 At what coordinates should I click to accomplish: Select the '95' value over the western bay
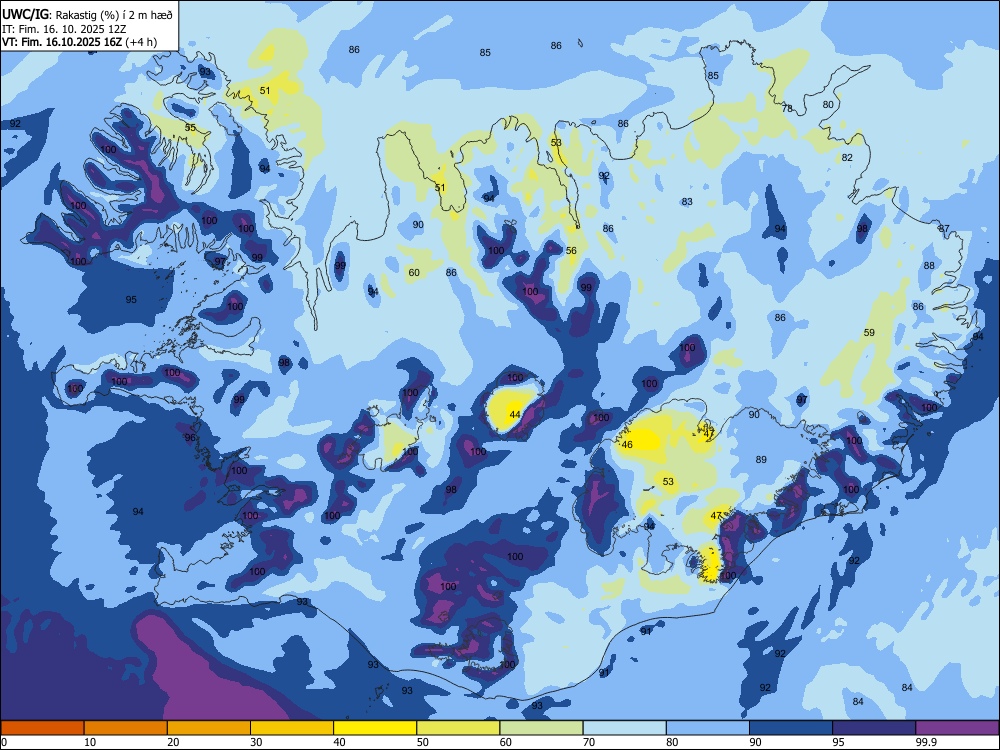pyautogui.click(x=131, y=299)
